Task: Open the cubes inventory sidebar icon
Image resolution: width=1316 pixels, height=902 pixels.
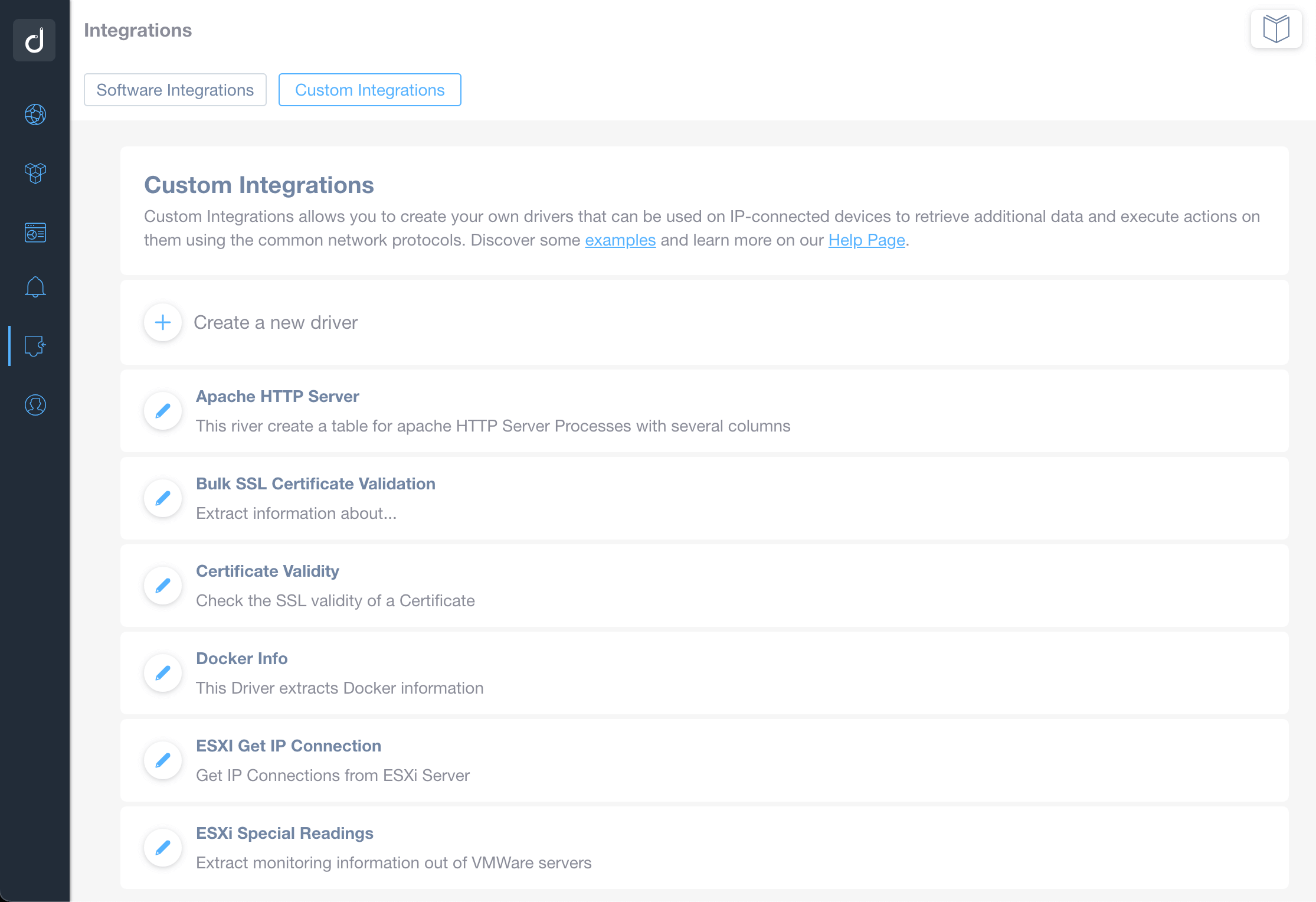Action: (35, 173)
